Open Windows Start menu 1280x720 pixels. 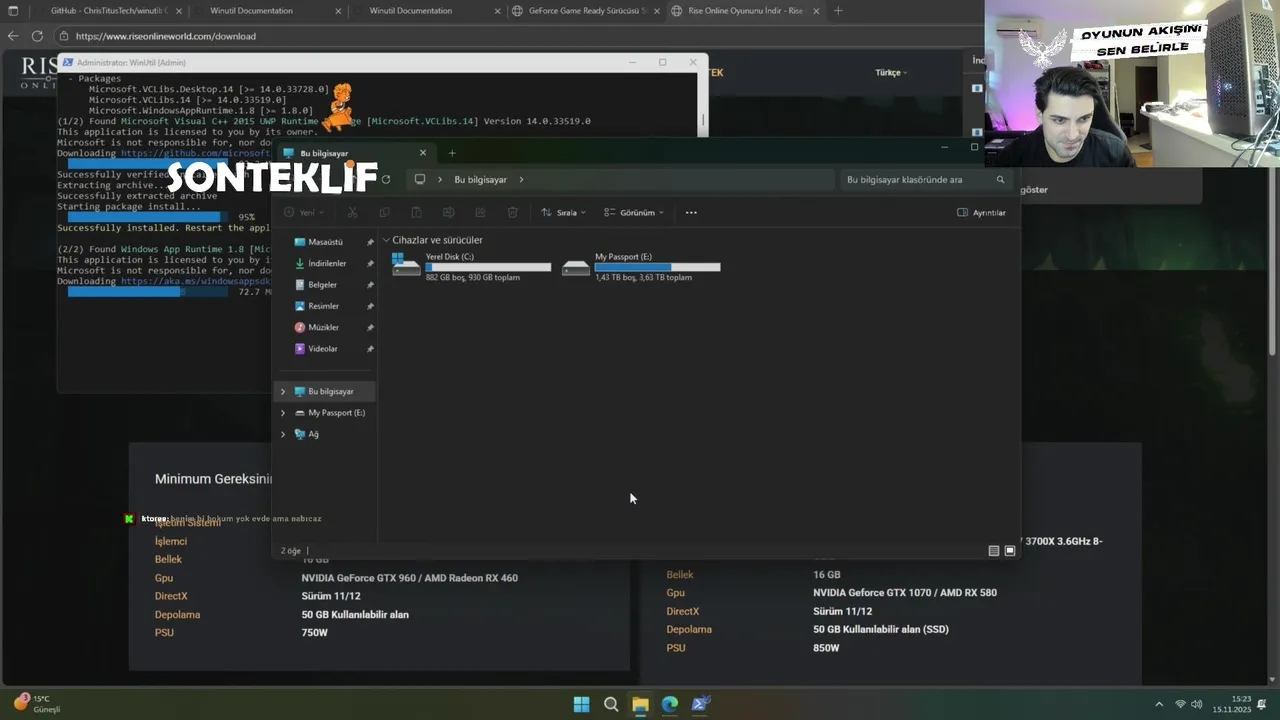[x=581, y=704]
